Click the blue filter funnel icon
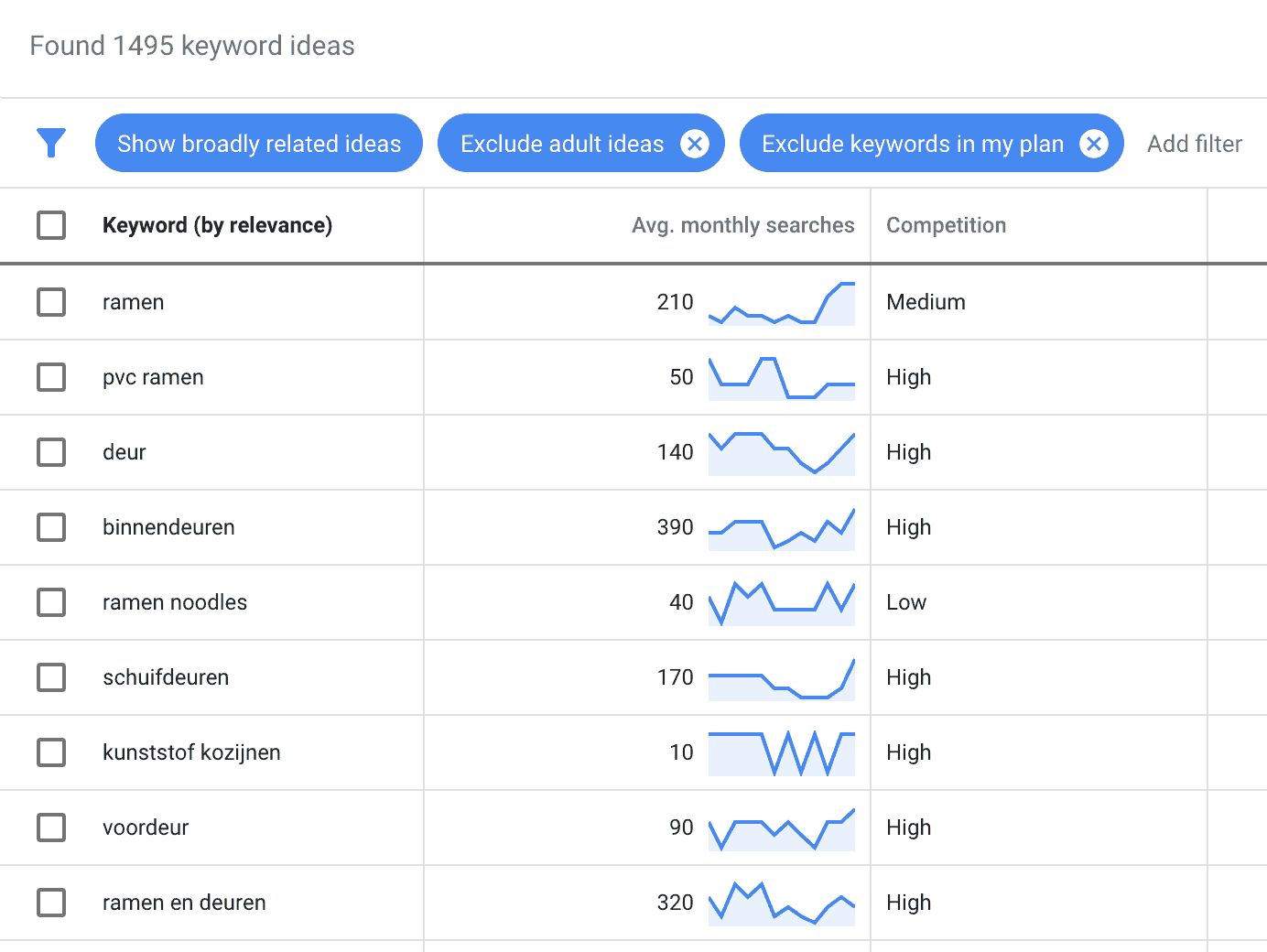This screenshot has height=952, width=1267. coord(51,143)
